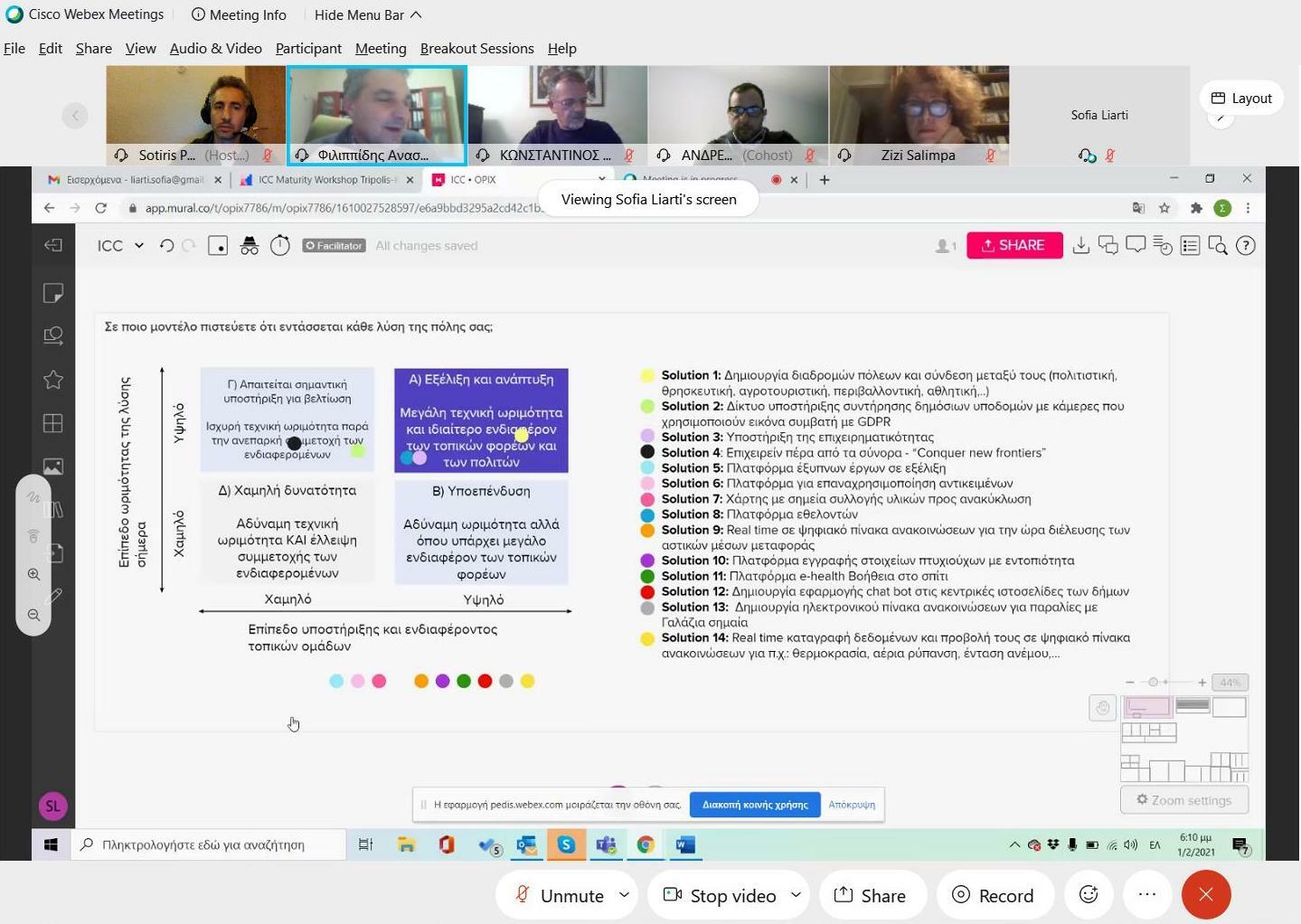The image size is (1301, 924).
Task: Open the Mural timer
Action: pyautogui.click(x=280, y=245)
